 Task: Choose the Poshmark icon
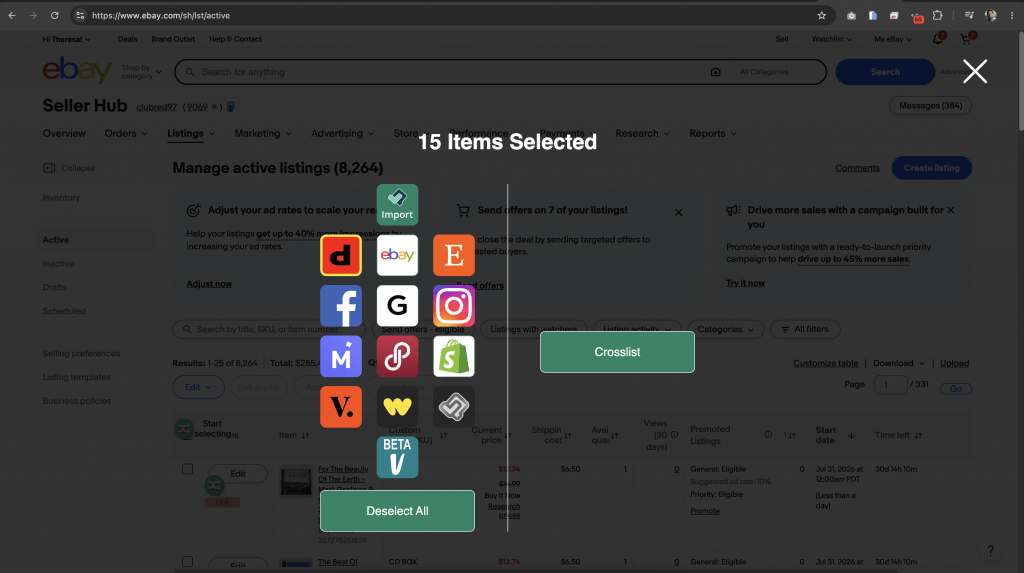click(397, 356)
